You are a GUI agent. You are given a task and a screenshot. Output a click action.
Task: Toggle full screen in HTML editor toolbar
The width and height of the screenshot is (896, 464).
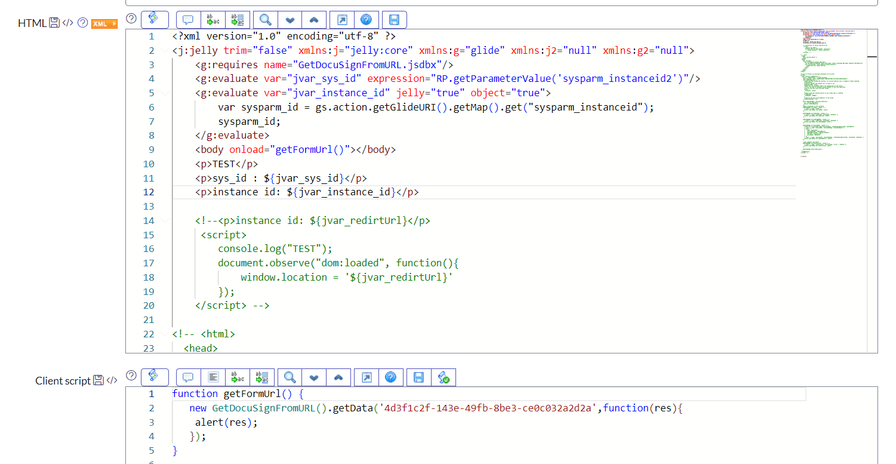[342, 20]
